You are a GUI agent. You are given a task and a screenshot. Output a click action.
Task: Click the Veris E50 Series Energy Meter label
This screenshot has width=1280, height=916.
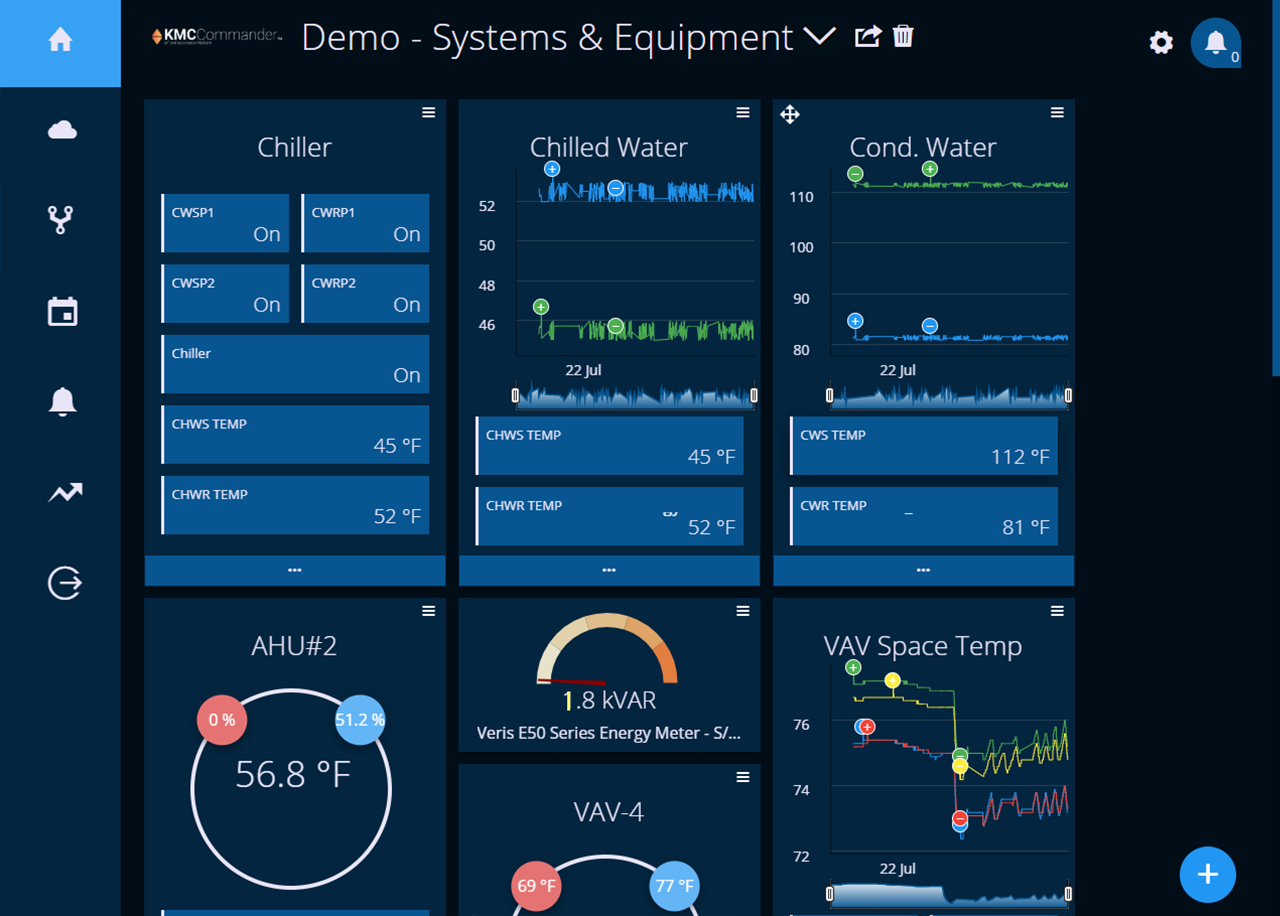609,733
